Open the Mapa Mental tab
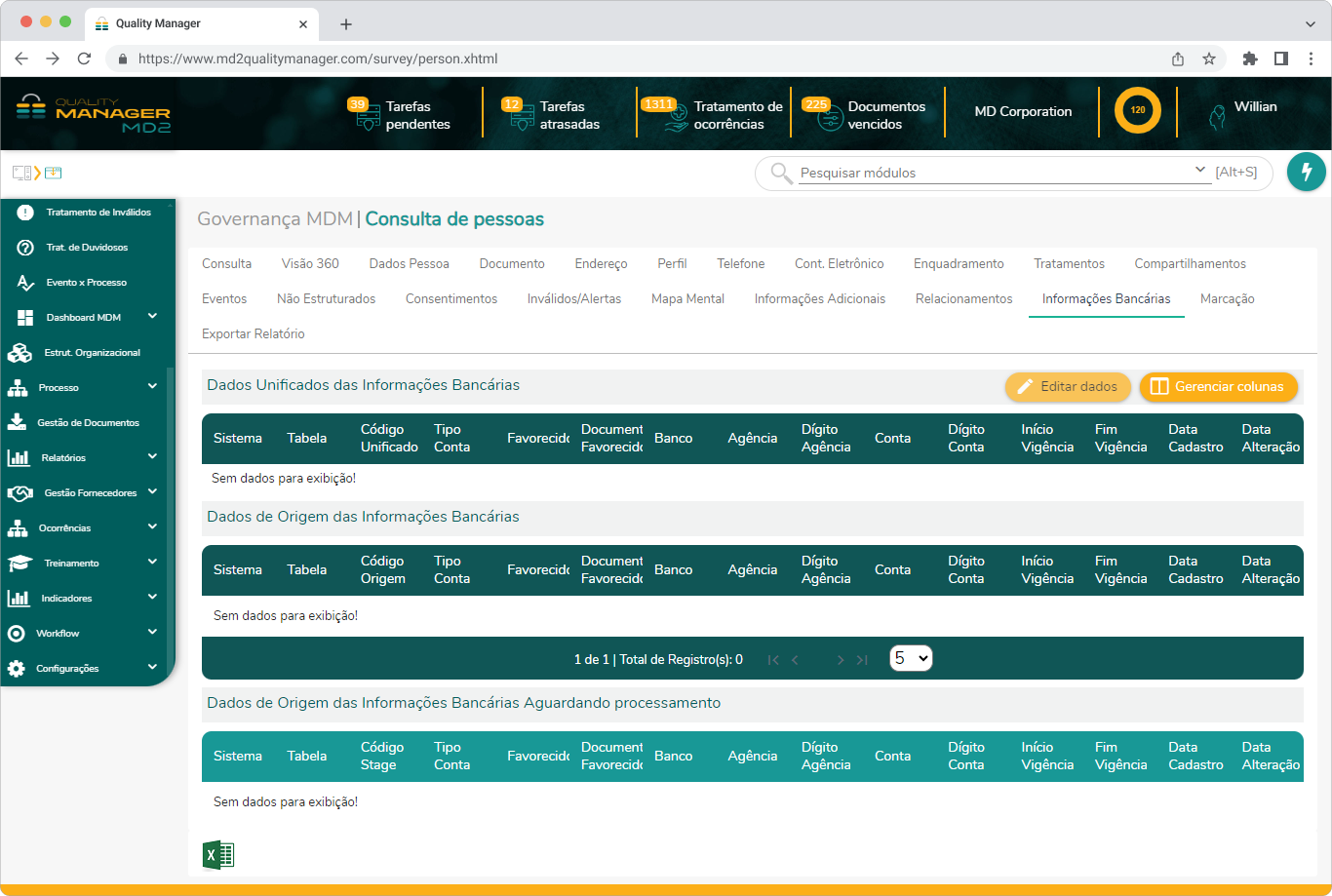The height and width of the screenshot is (896, 1332). [x=687, y=298]
